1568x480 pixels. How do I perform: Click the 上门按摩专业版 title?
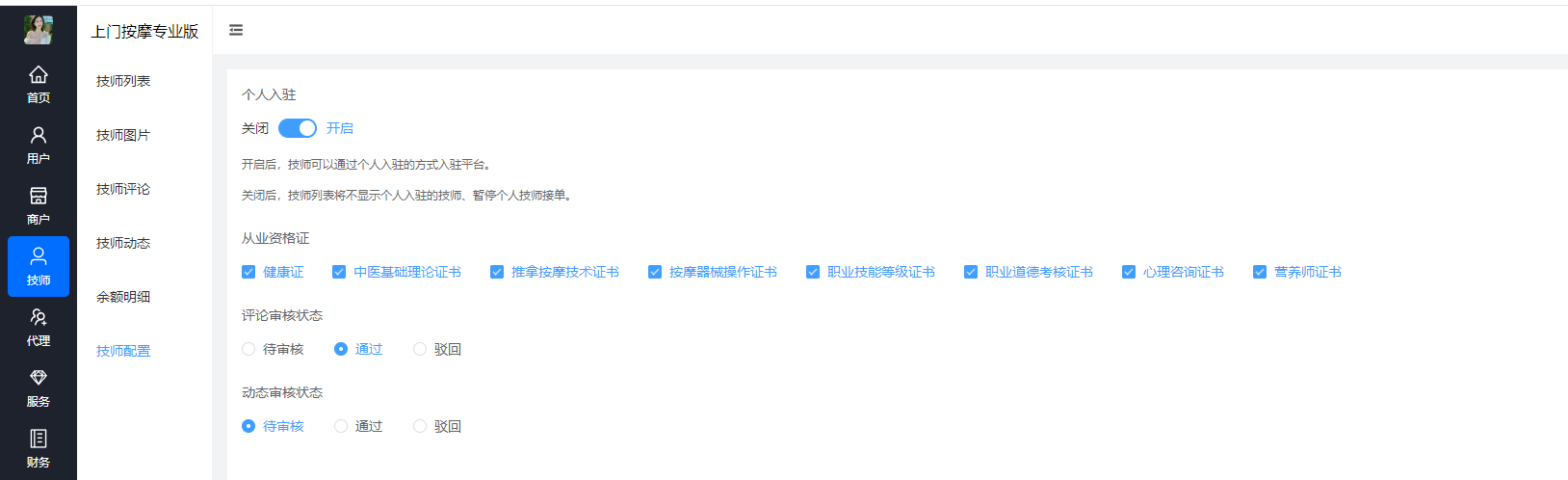(144, 32)
